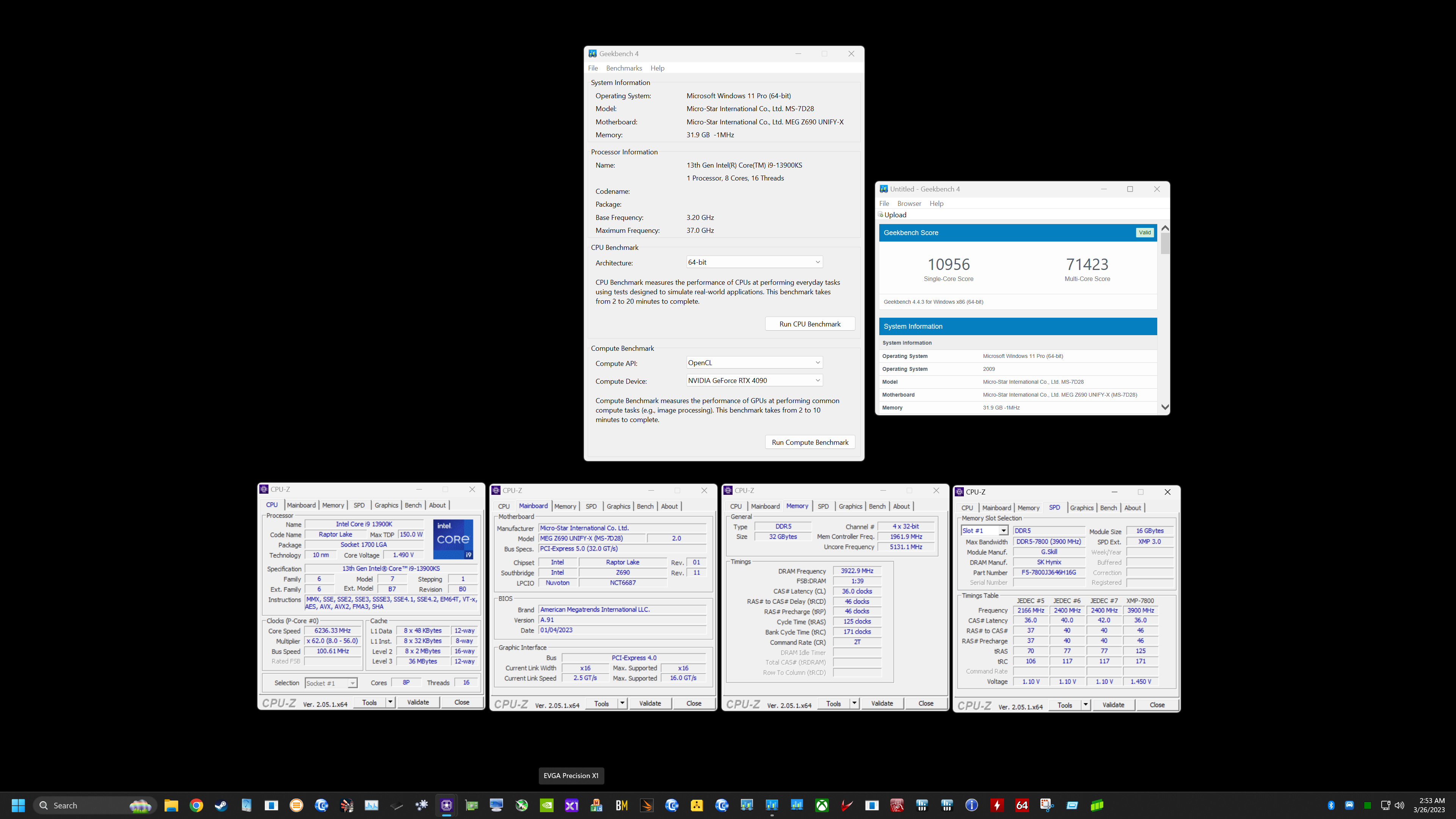Open the red lightning bolt taskbar icon
The image size is (1456, 819).
coord(997,805)
